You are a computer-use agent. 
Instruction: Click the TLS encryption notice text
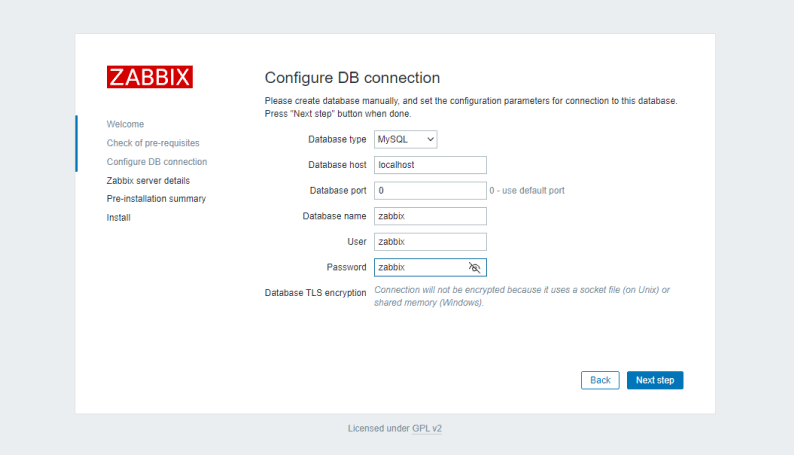521,296
